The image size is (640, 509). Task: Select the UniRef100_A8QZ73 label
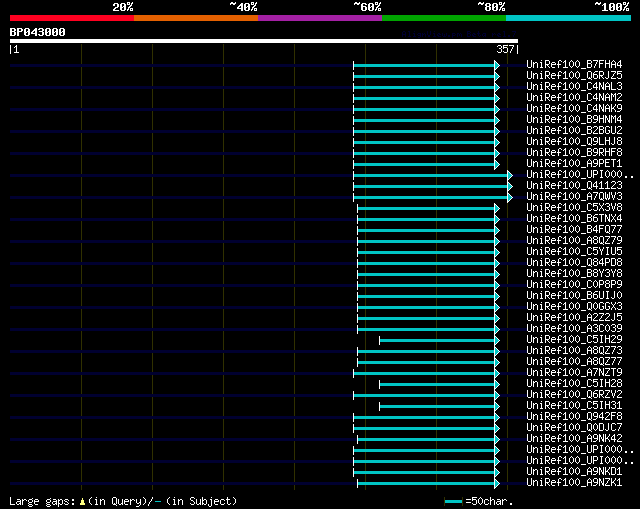click(x=574, y=351)
